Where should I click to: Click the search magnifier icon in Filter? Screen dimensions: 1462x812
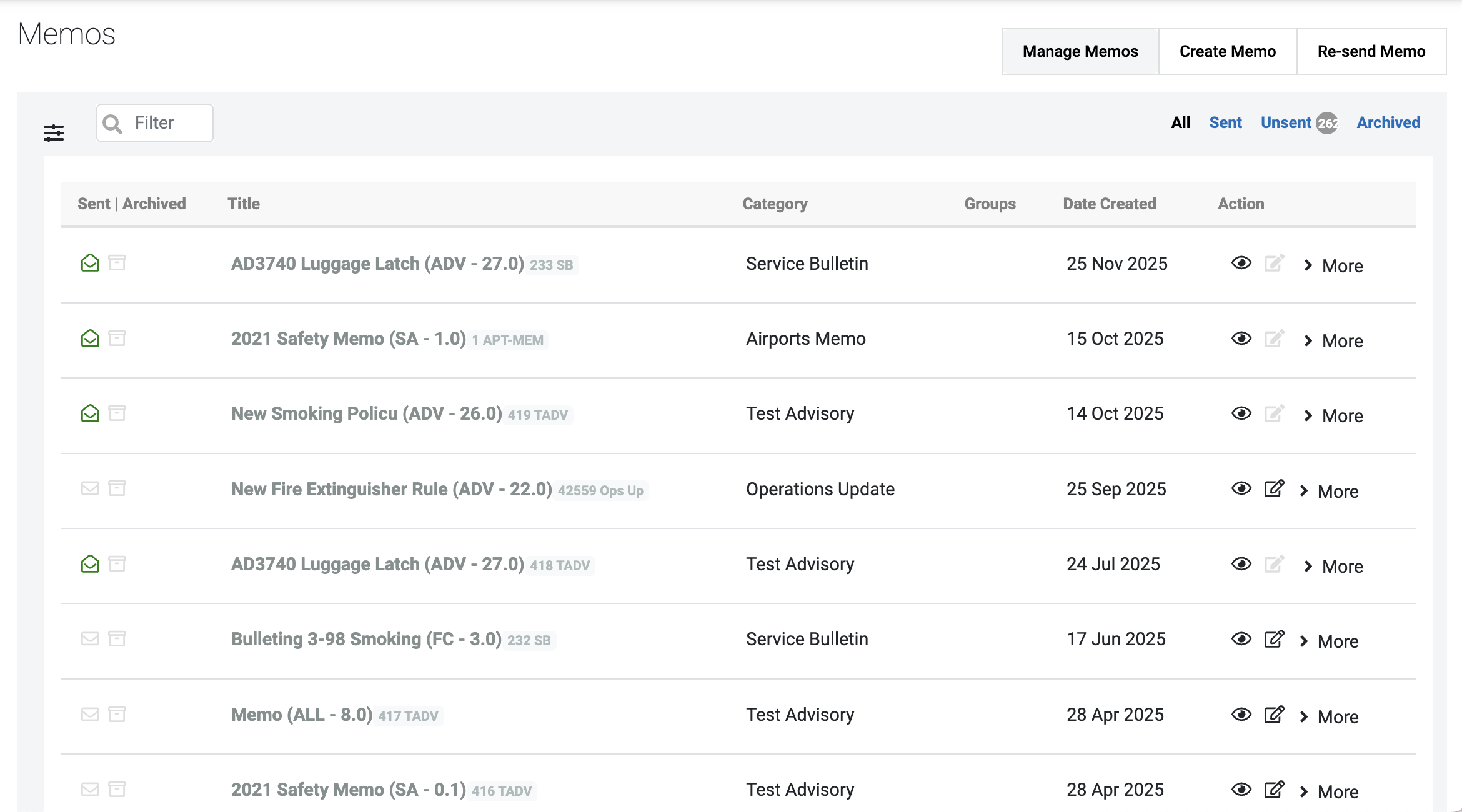click(112, 124)
